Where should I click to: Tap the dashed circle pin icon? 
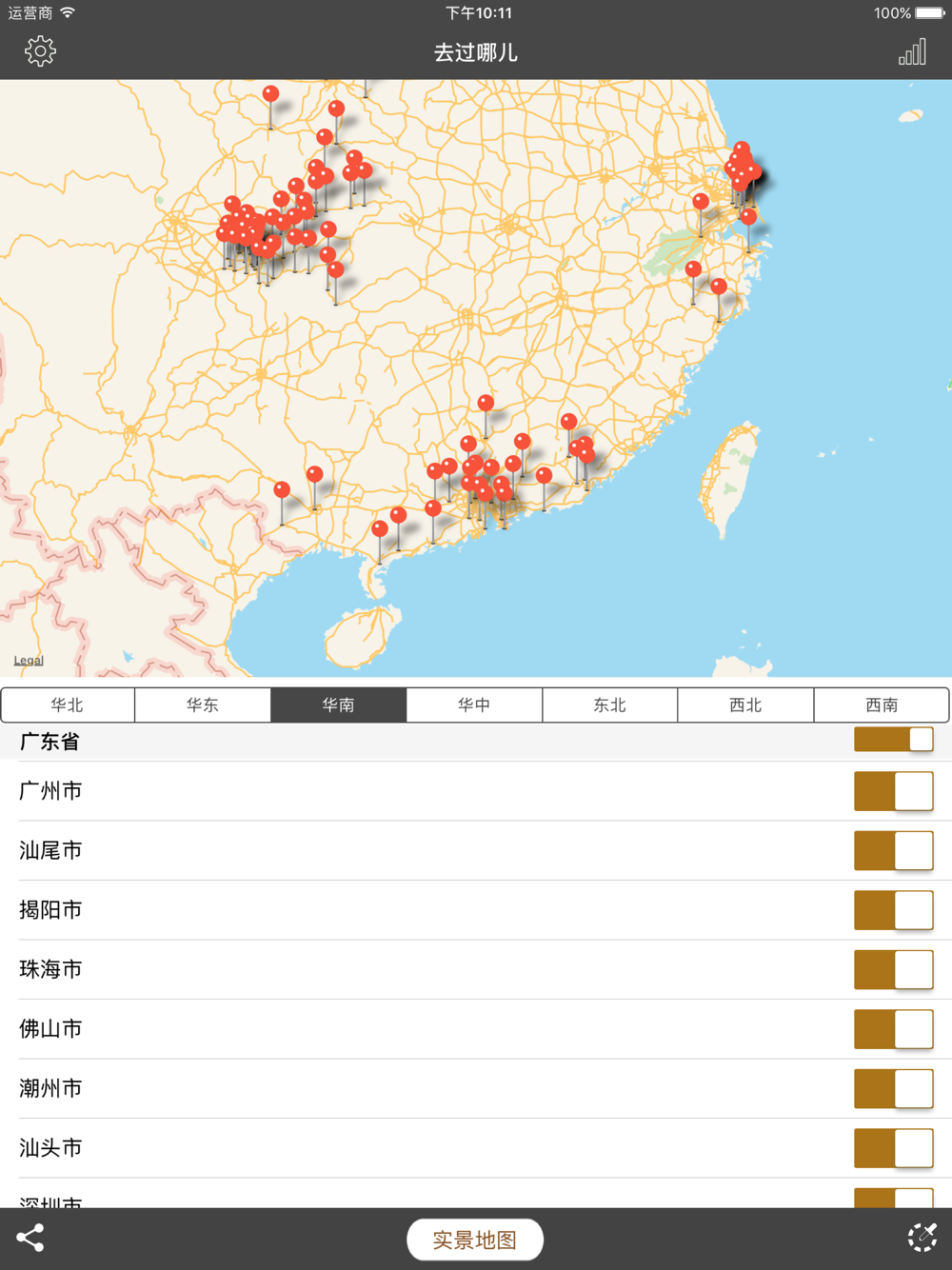922,1238
